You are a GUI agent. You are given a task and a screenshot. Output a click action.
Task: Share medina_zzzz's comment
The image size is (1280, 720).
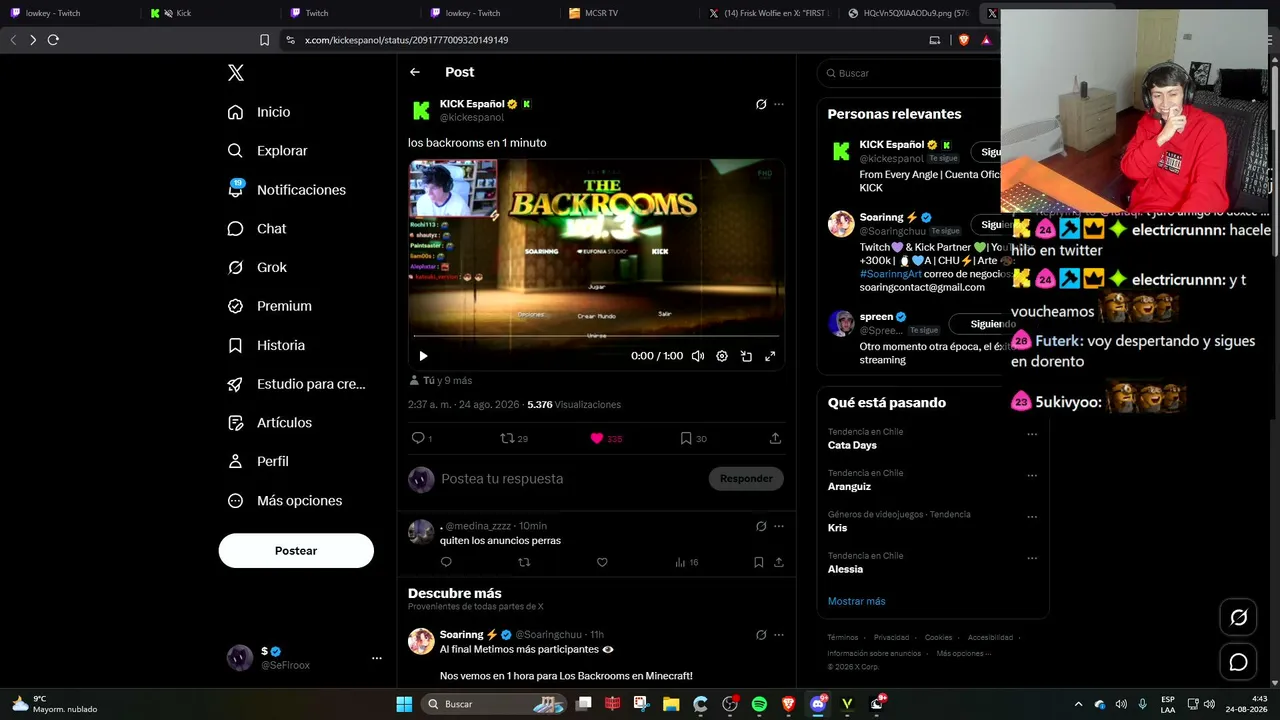click(778, 562)
